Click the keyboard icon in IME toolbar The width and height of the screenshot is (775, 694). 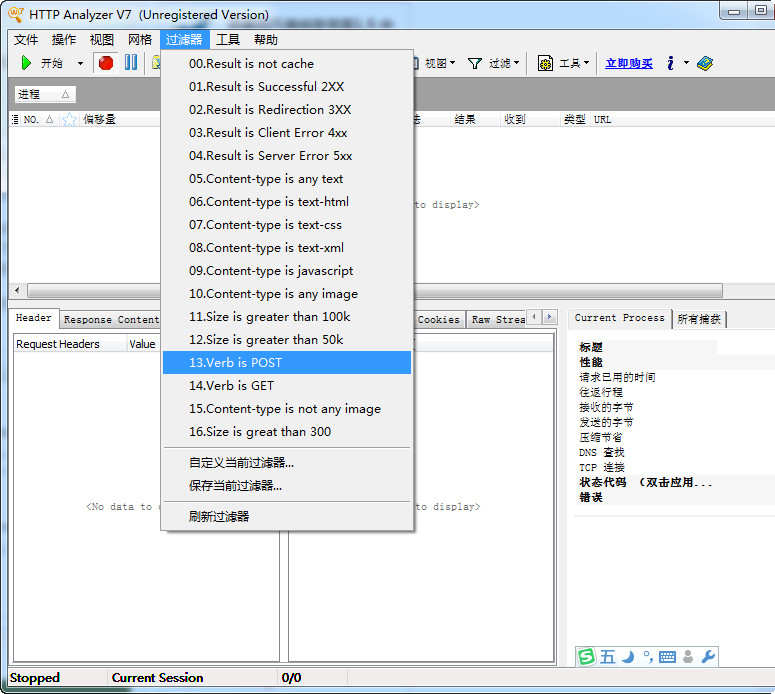point(667,657)
